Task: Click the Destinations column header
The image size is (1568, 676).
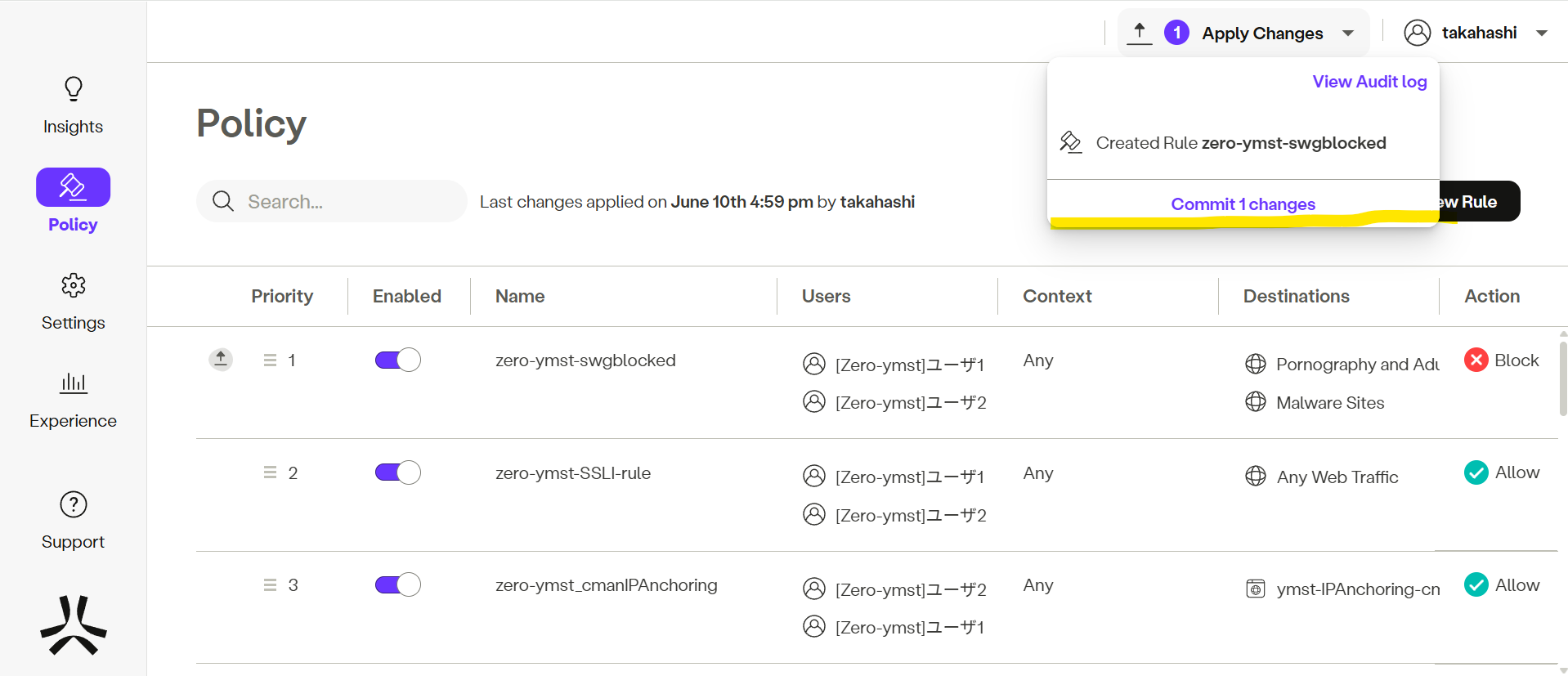Action: (1296, 296)
